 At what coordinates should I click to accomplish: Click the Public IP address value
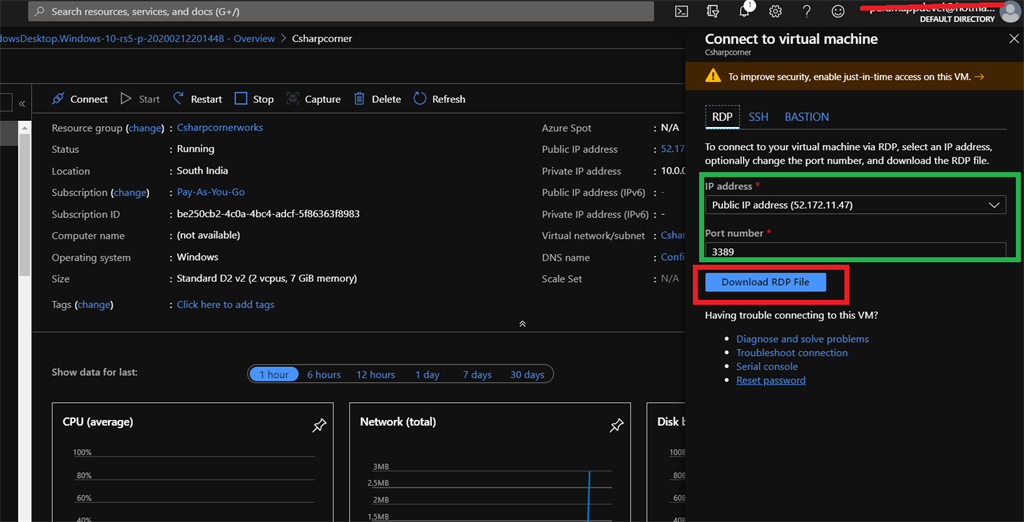673,149
